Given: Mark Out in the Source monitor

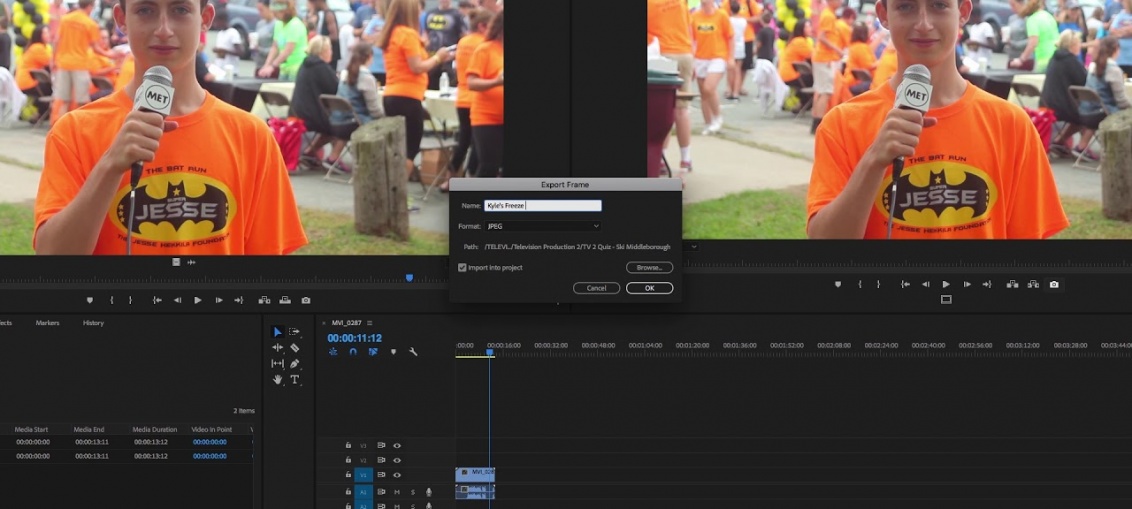Looking at the screenshot, I should pos(130,300).
